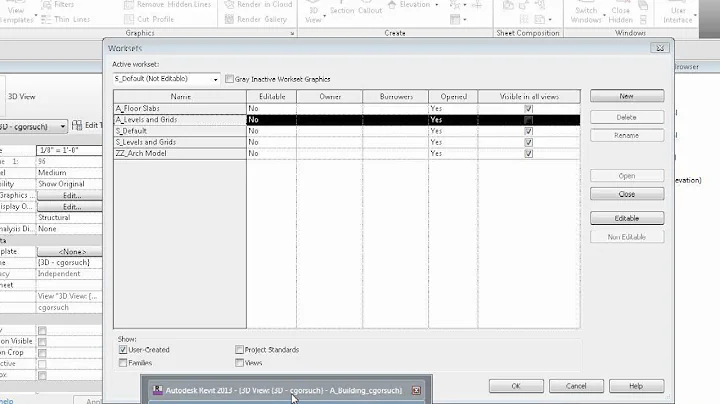
Task: Select the S_Default workset row
Action: (x=347, y=131)
